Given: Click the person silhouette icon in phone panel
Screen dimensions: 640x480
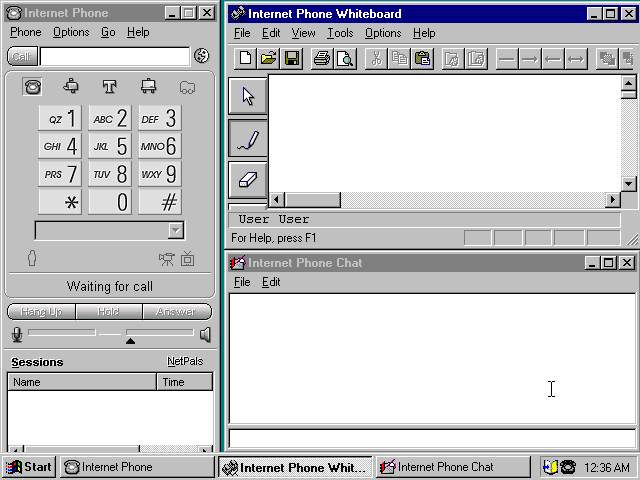Looking at the screenshot, I should [32, 258].
